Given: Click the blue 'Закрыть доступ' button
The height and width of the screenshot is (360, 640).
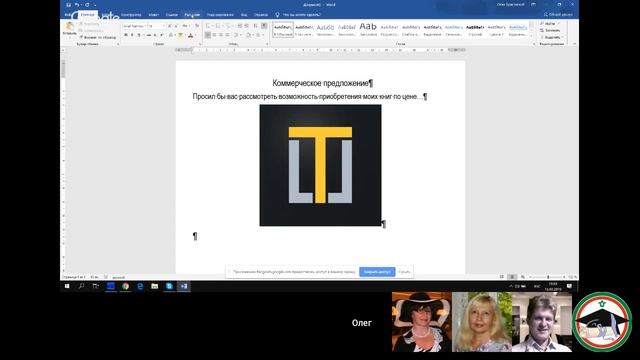Looking at the screenshot, I should pos(377,272).
